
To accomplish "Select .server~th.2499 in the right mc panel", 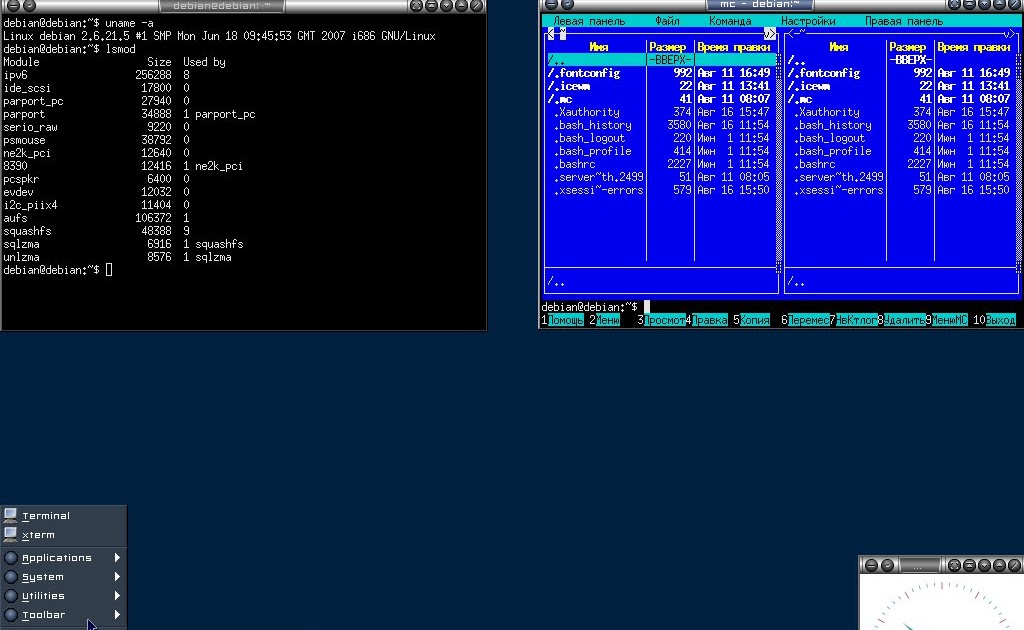I will [x=901, y=178].
